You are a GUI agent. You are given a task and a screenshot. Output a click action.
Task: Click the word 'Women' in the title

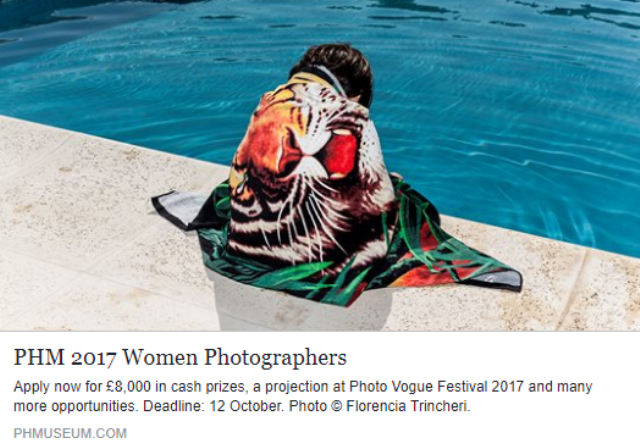pos(160,358)
